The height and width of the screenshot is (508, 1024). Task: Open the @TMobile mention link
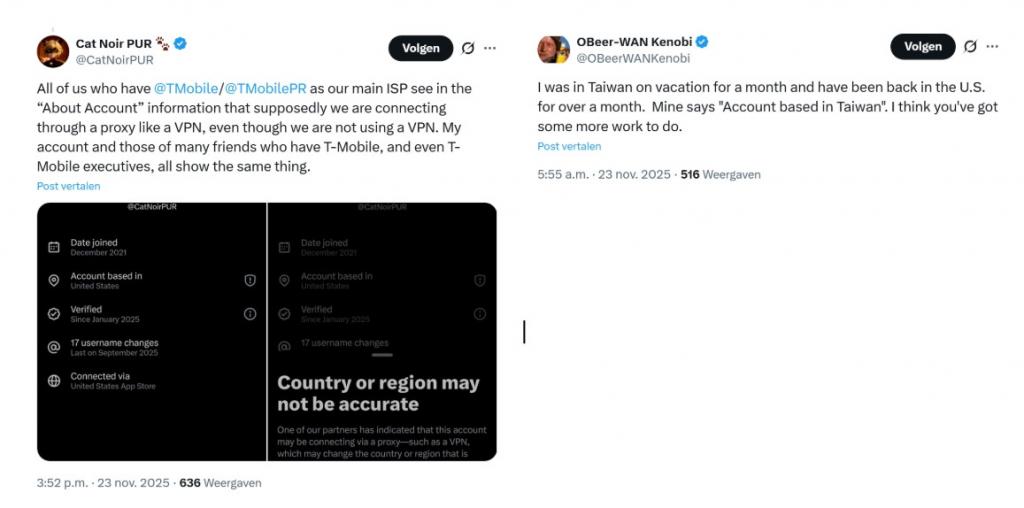pyautogui.click(x=186, y=89)
